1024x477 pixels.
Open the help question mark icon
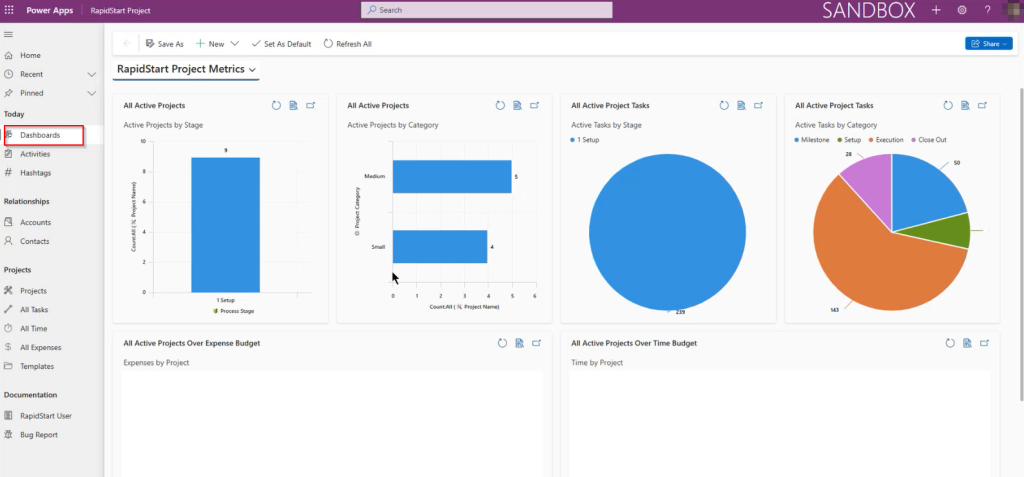coord(987,10)
